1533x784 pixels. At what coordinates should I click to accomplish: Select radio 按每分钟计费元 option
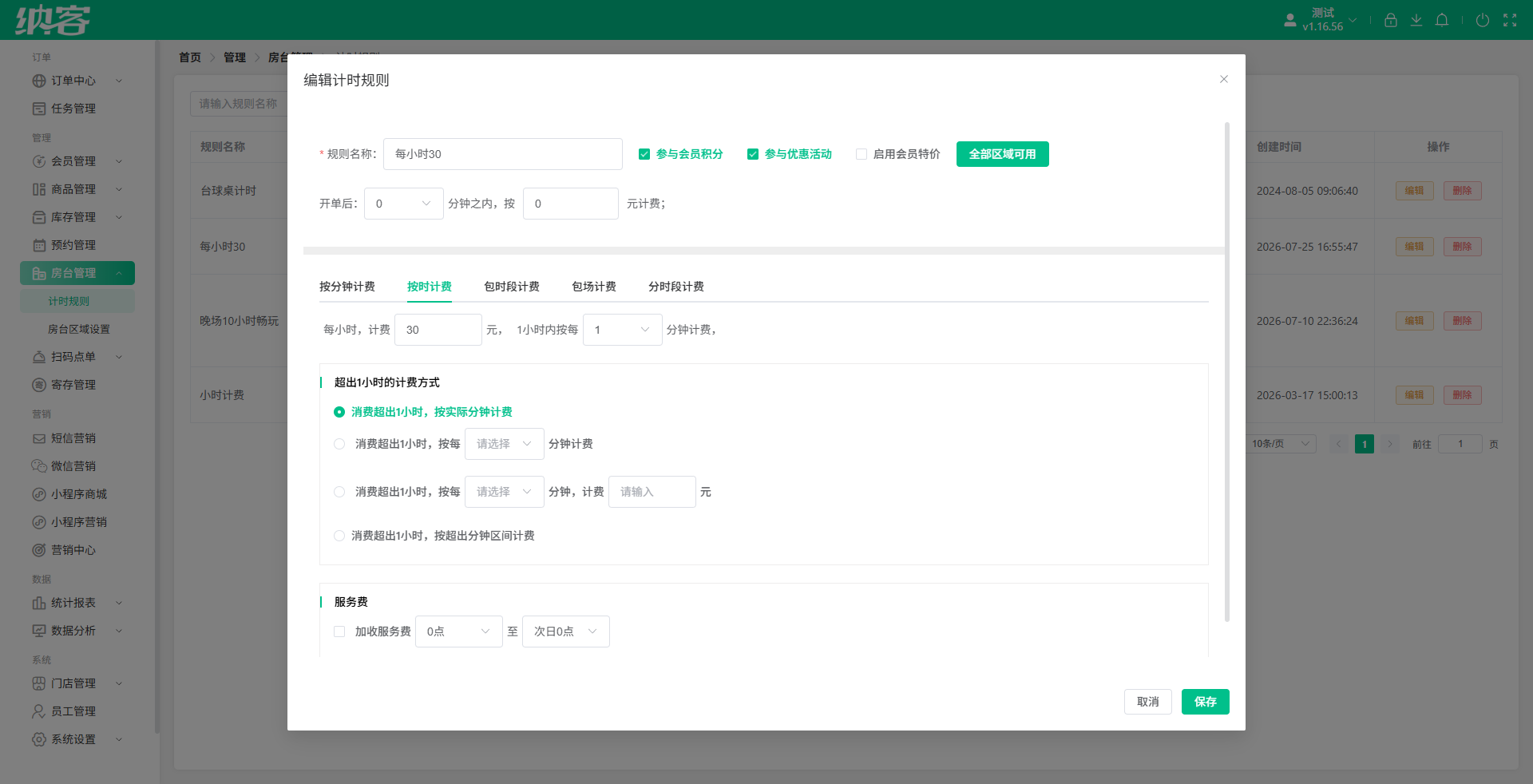click(339, 492)
